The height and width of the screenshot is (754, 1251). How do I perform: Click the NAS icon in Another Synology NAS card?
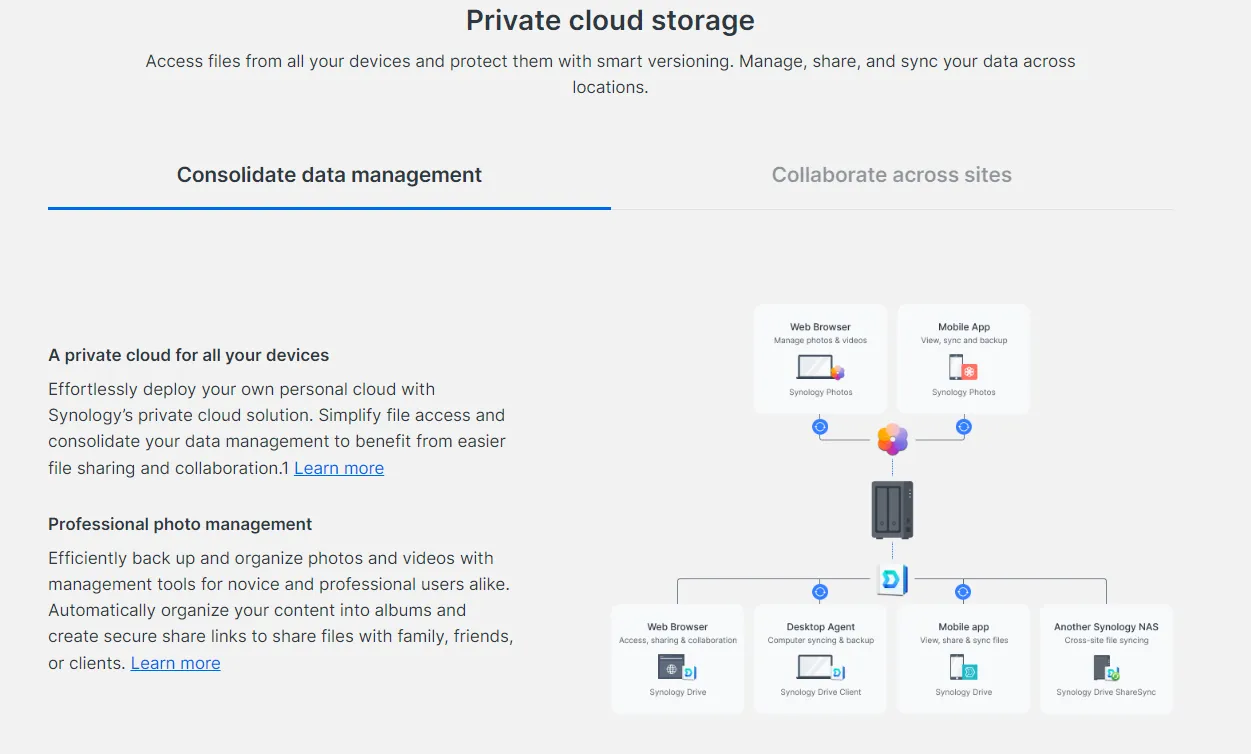[x=1105, y=668]
